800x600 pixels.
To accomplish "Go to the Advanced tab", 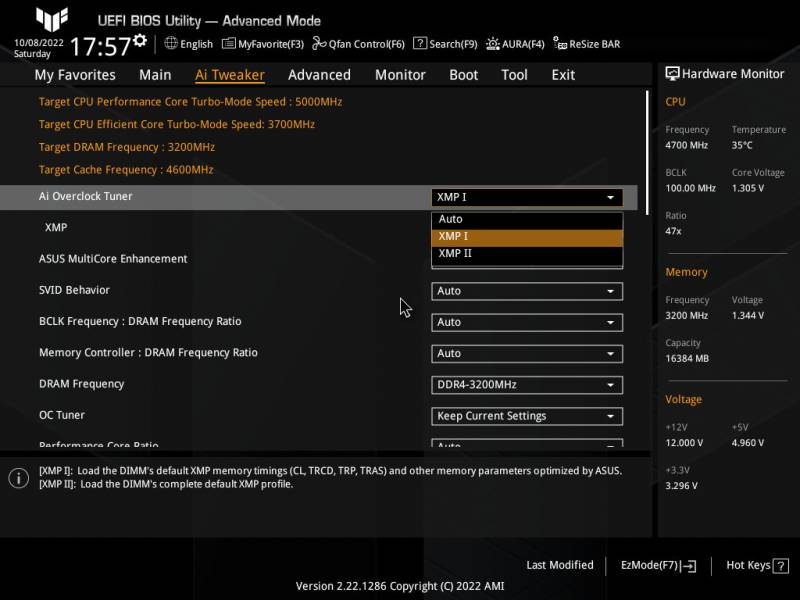I will tap(319, 75).
